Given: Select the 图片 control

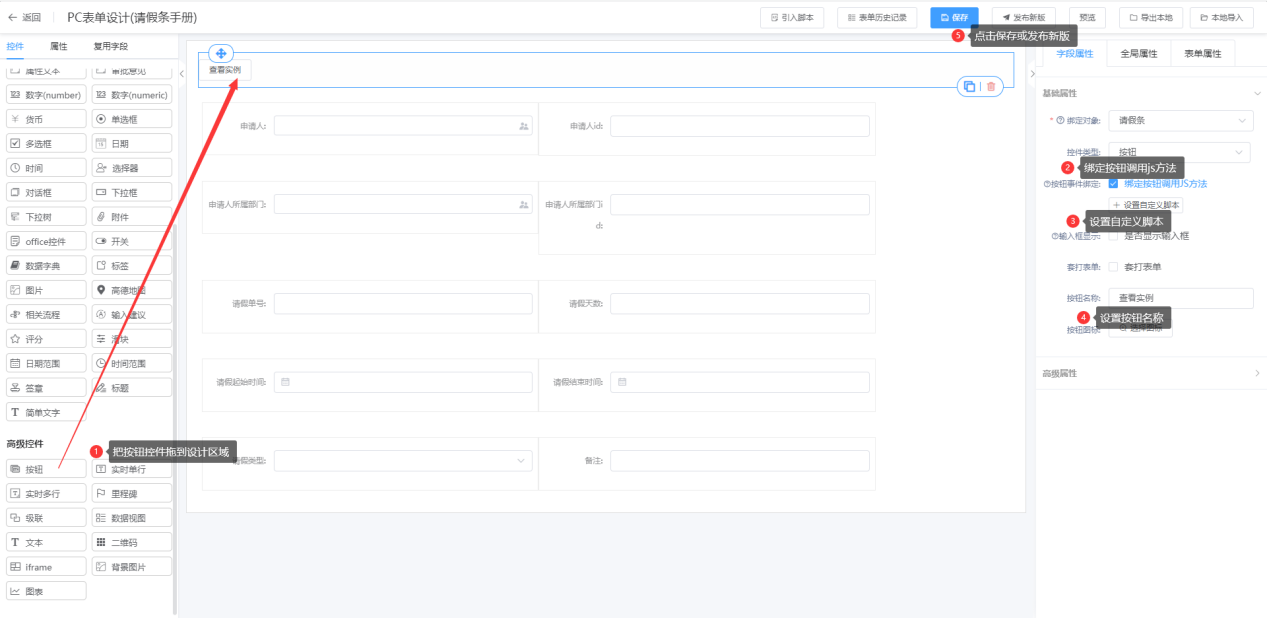Looking at the screenshot, I should coord(46,290).
